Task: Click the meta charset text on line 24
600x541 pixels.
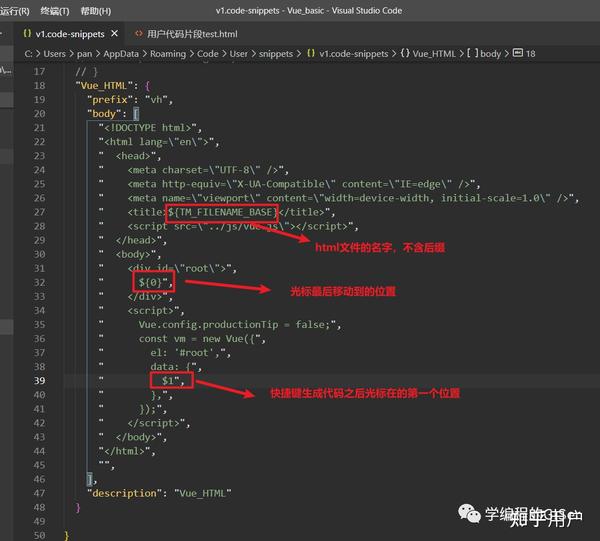Action: pos(203,170)
